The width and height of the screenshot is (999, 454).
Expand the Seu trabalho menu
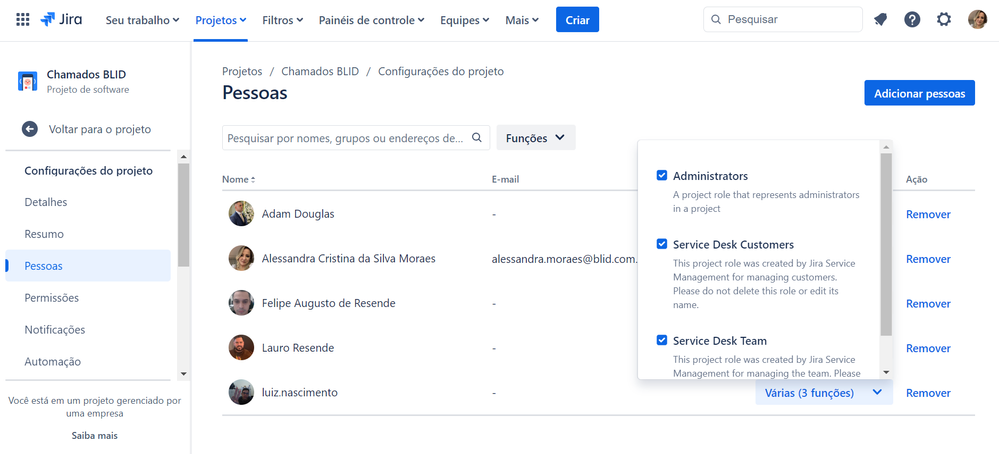[142, 20]
